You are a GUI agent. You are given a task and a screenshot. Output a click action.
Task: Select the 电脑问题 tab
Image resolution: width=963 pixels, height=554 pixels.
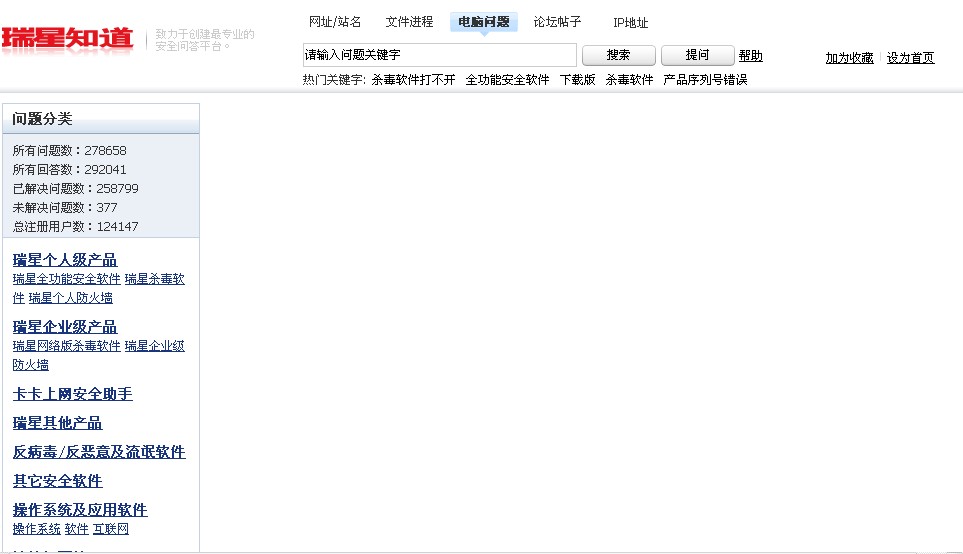pyautogui.click(x=484, y=22)
